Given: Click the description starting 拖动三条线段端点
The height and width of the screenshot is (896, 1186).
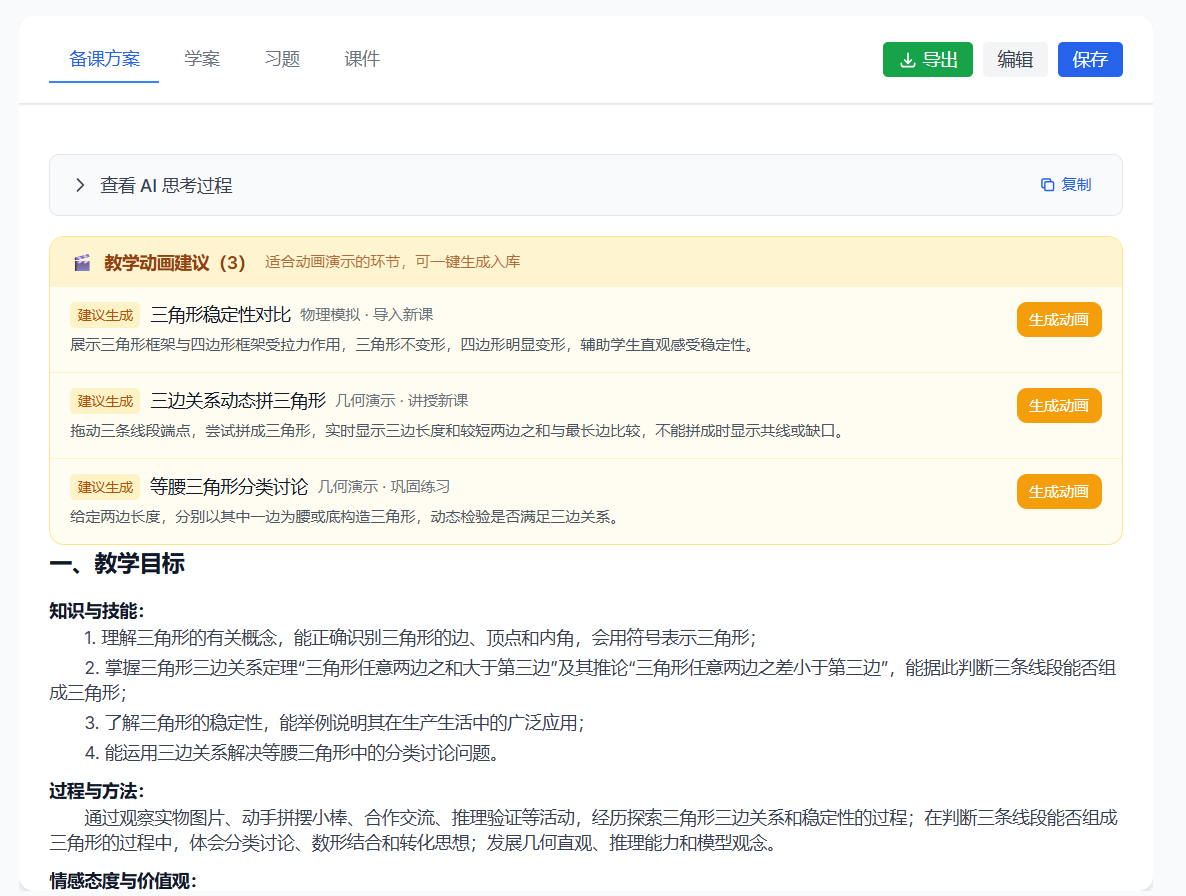Looking at the screenshot, I should [458, 431].
